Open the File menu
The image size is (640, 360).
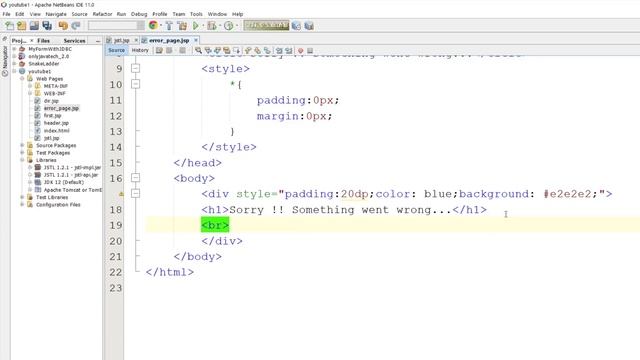tap(7, 14)
